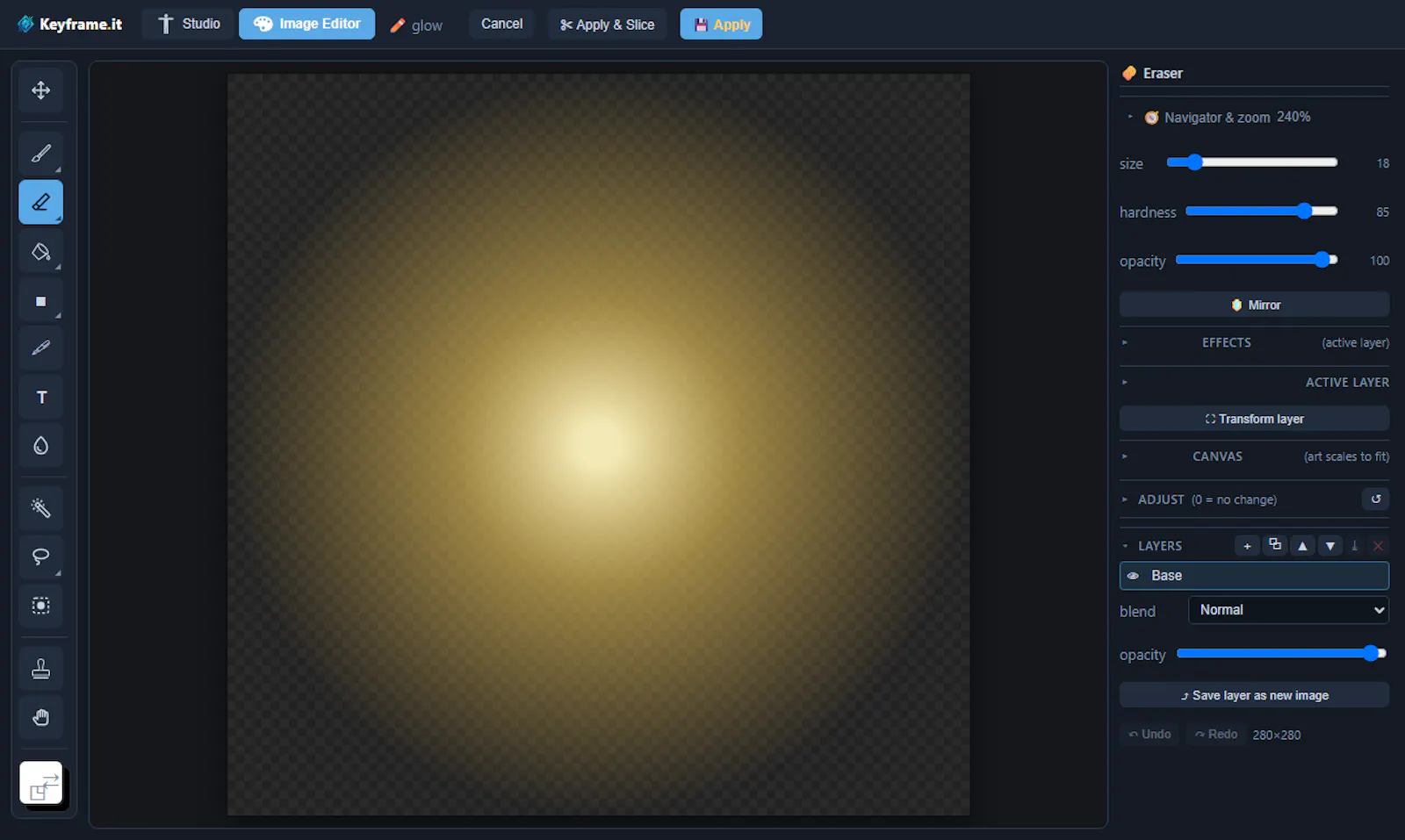1405x840 pixels.
Task: Click Transform layer button
Action: pyautogui.click(x=1254, y=419)
